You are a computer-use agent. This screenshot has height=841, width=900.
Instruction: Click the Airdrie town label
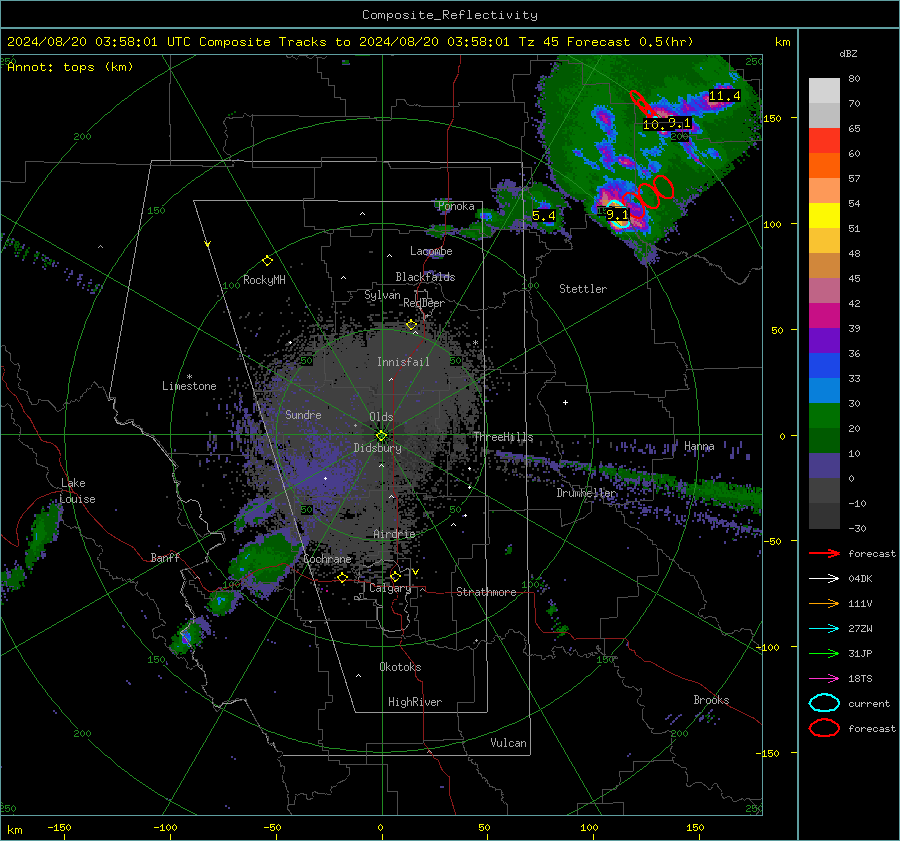(394, 534)
